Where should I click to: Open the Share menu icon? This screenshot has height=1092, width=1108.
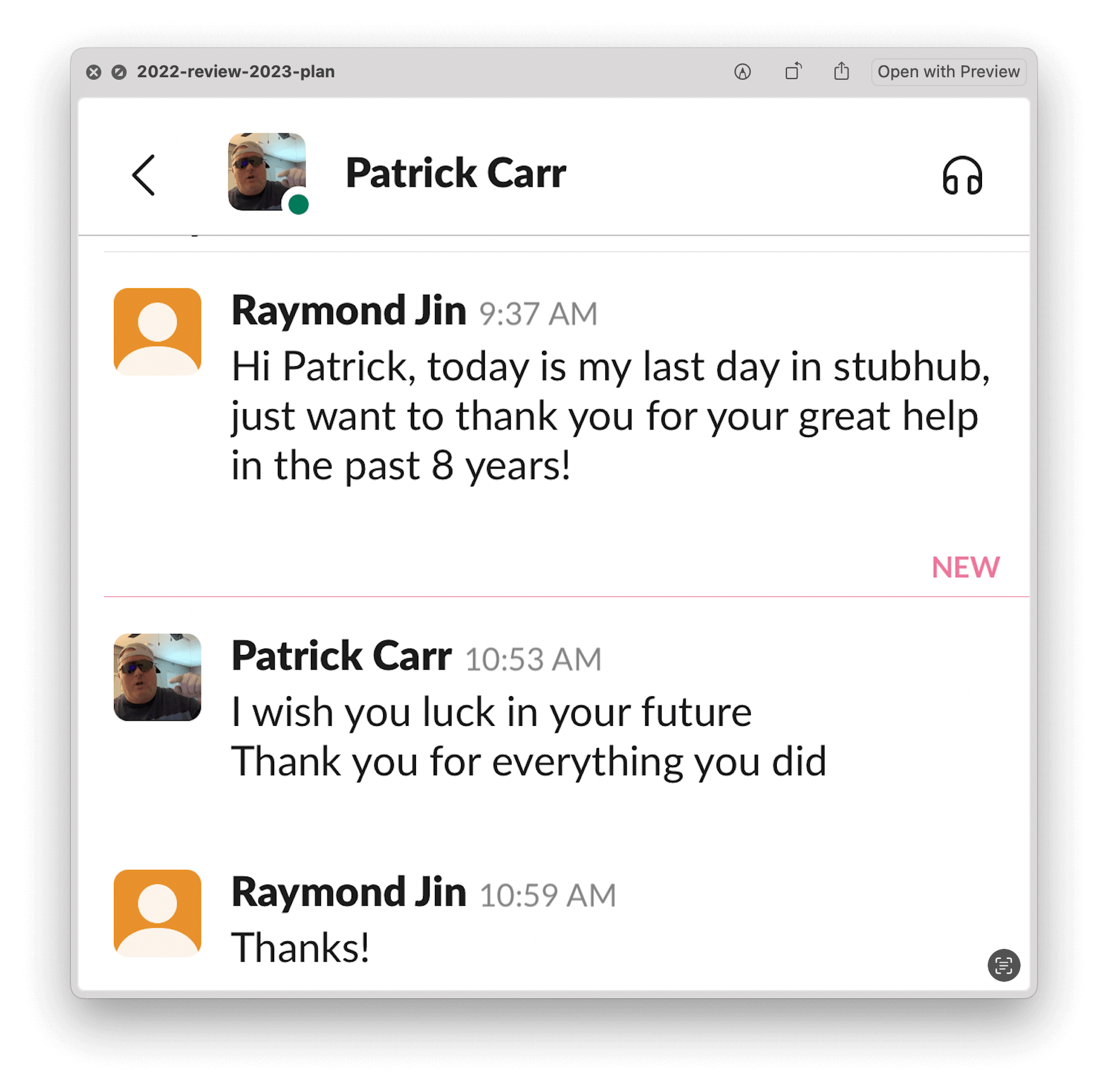[x=841, y=71]
